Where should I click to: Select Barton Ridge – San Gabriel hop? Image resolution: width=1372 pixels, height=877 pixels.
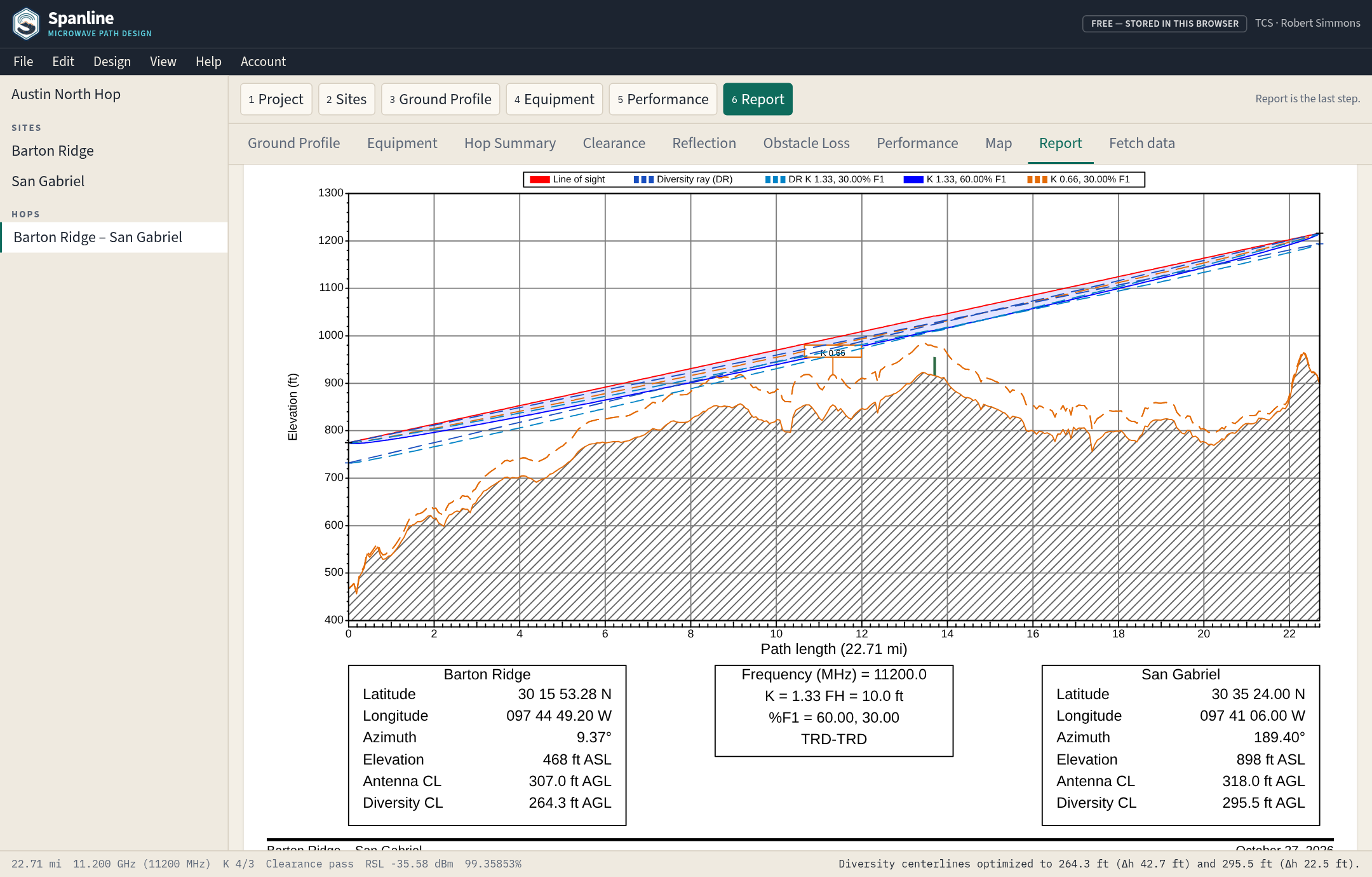tap(114, 238)
